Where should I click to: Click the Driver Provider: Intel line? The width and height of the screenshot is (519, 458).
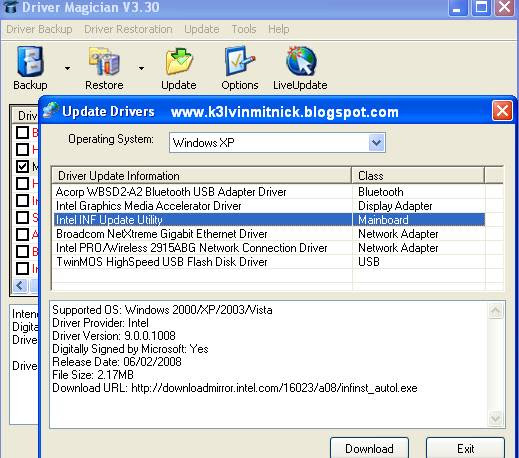point(100,323)
